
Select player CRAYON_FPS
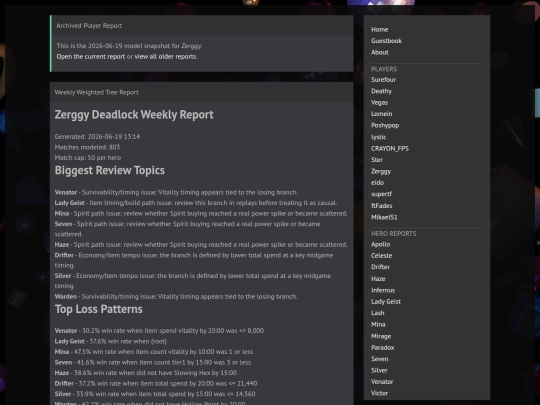[x=390, y=148]
